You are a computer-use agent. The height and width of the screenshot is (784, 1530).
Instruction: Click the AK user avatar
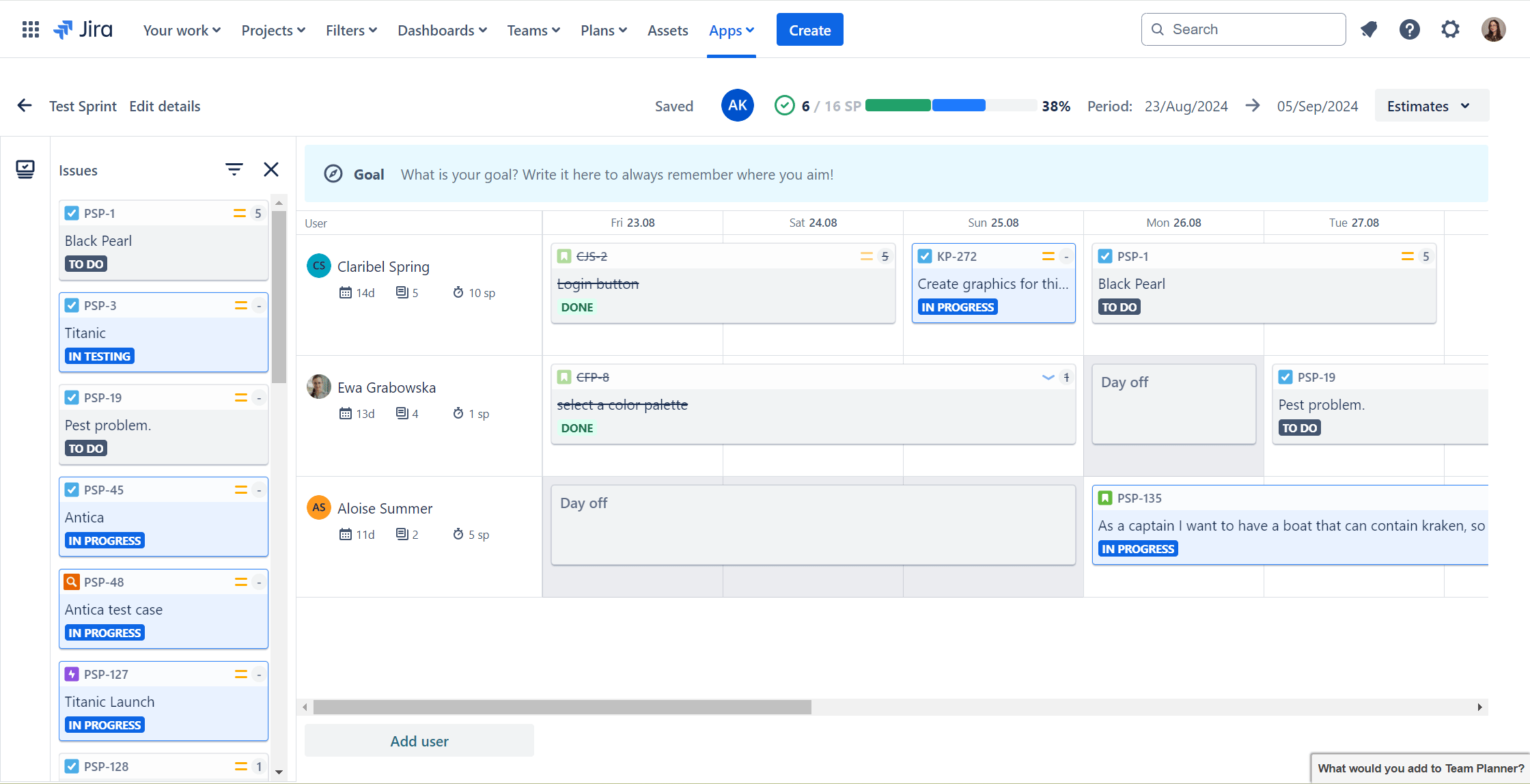(738, 105)
